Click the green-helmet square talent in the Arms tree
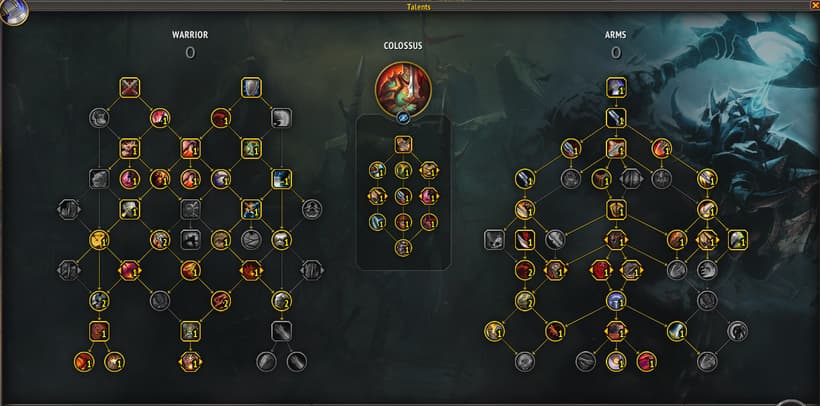The width and height of the screenshot is (820, 406). pyautogui.click(x=737, y=240)
